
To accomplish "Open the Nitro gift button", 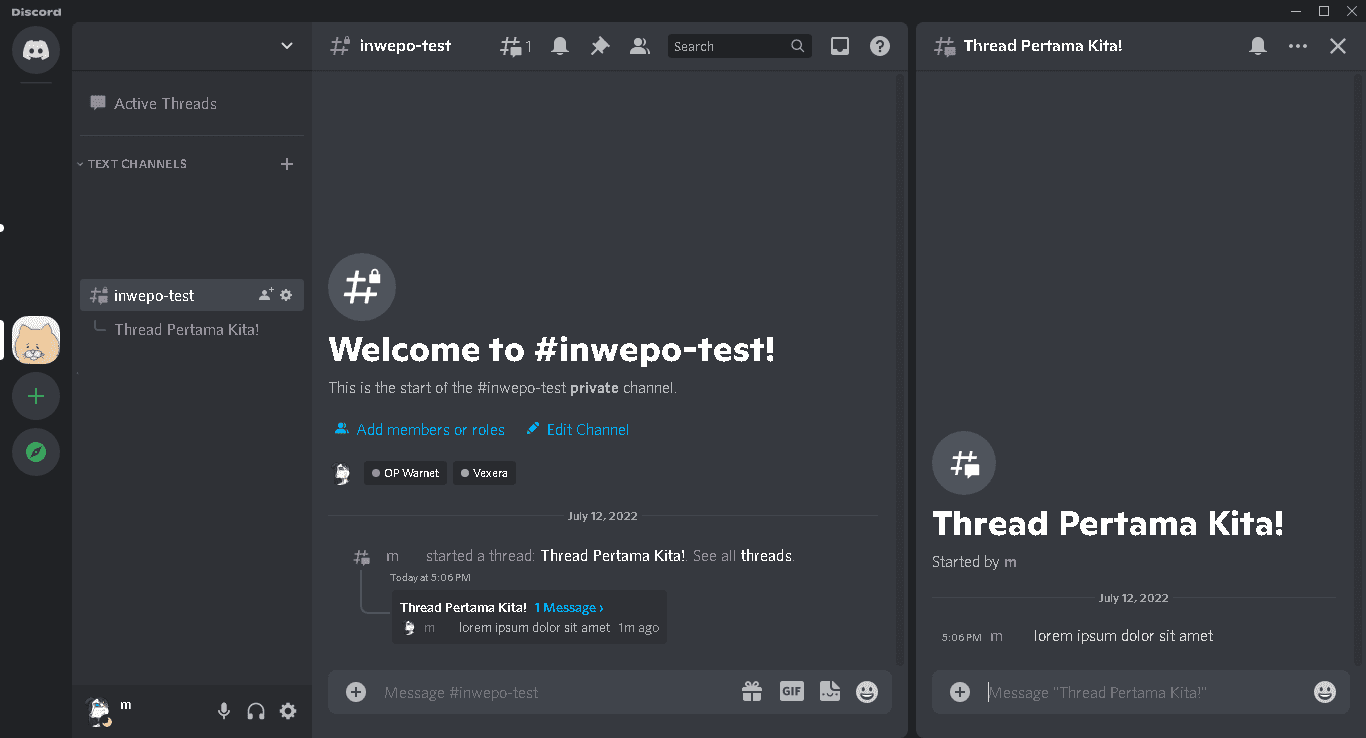I will click(752, 691).
